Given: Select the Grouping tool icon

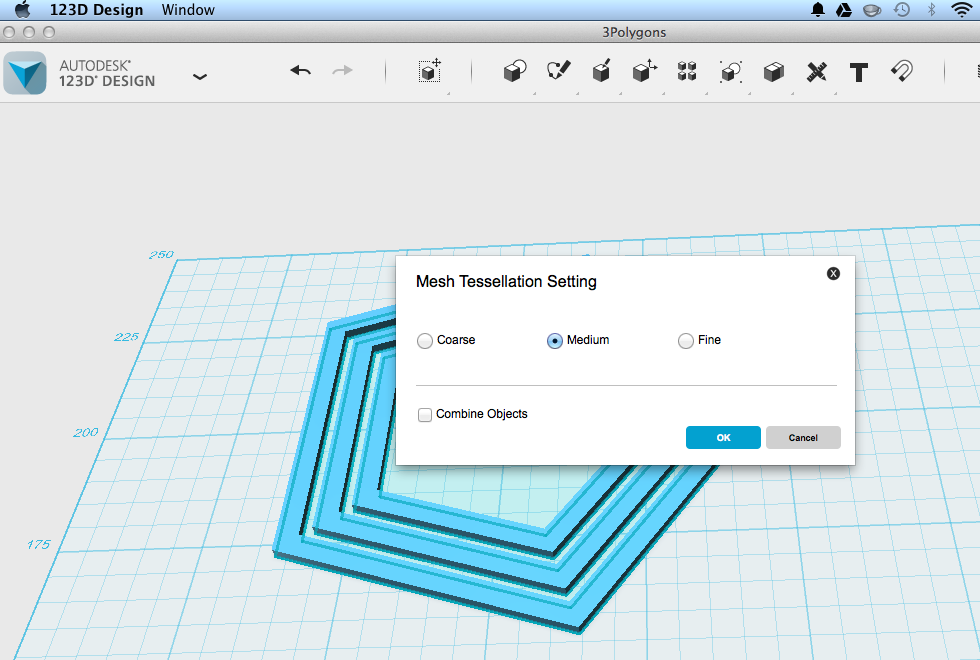Looking at the screenshot, I should pyautogui.click(x=731, y=72).
